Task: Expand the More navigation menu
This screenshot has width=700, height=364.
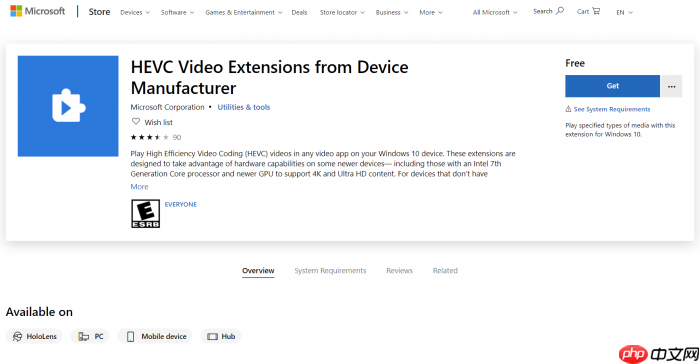Action: tap(431, 13)
